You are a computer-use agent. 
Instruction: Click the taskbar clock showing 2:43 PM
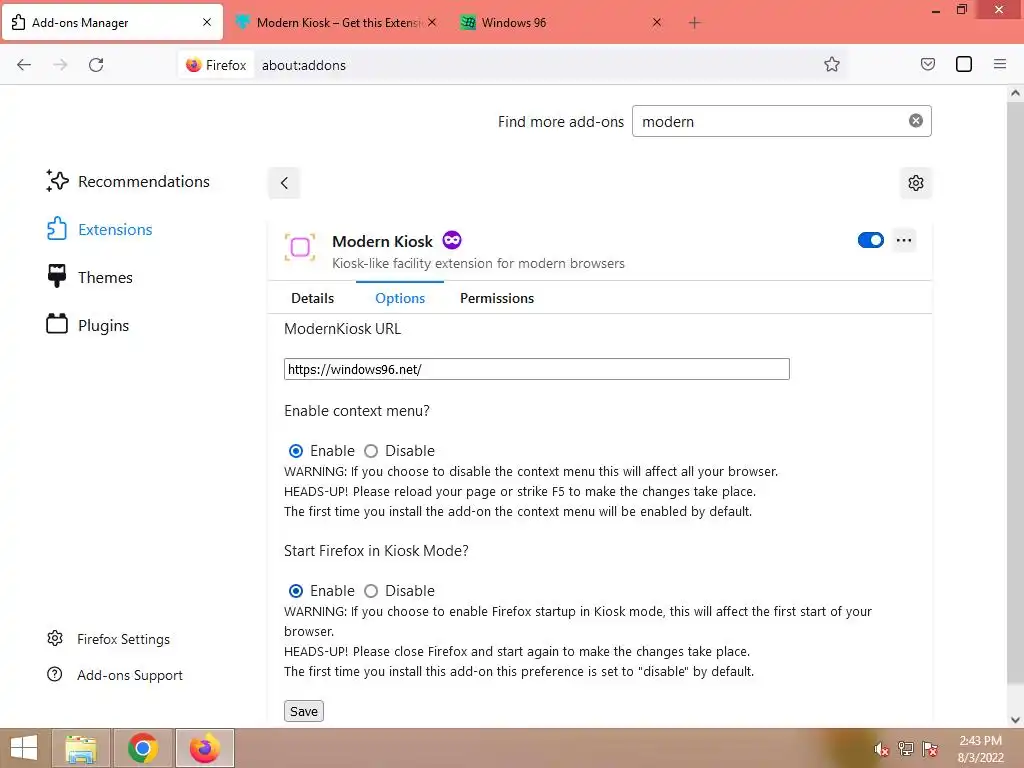(x=980, y=749)
